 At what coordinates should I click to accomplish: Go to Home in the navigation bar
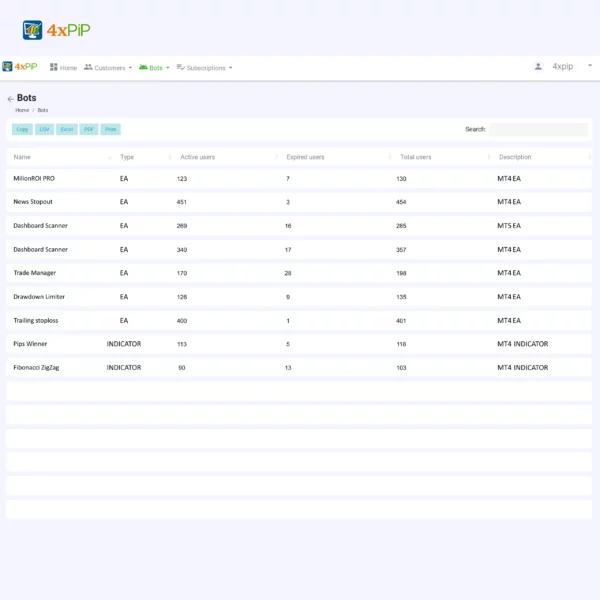pos(68,68)
